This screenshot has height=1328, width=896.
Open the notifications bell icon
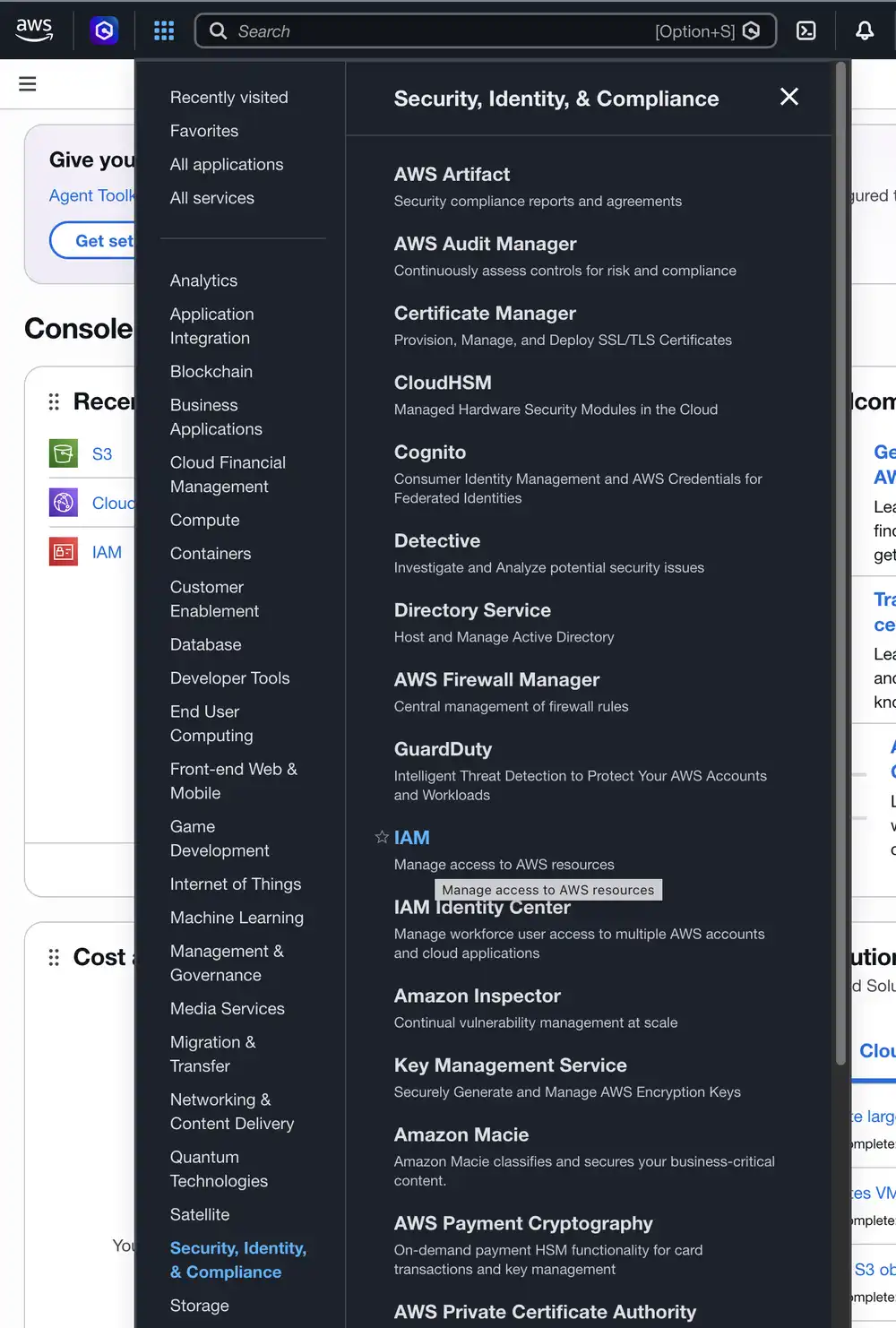pyautogui.click(x=865, y=31)
